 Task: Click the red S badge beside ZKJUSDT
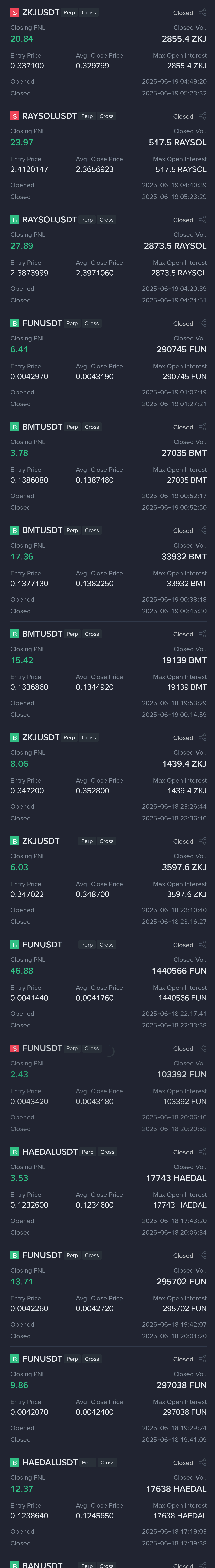(x=15, y=13)
